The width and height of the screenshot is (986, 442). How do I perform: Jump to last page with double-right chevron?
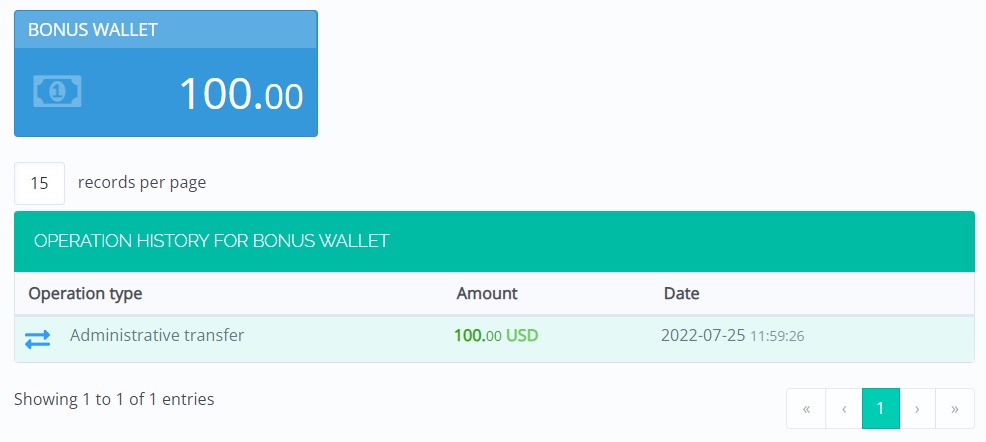pyautogui.click(x=954, y=408)
